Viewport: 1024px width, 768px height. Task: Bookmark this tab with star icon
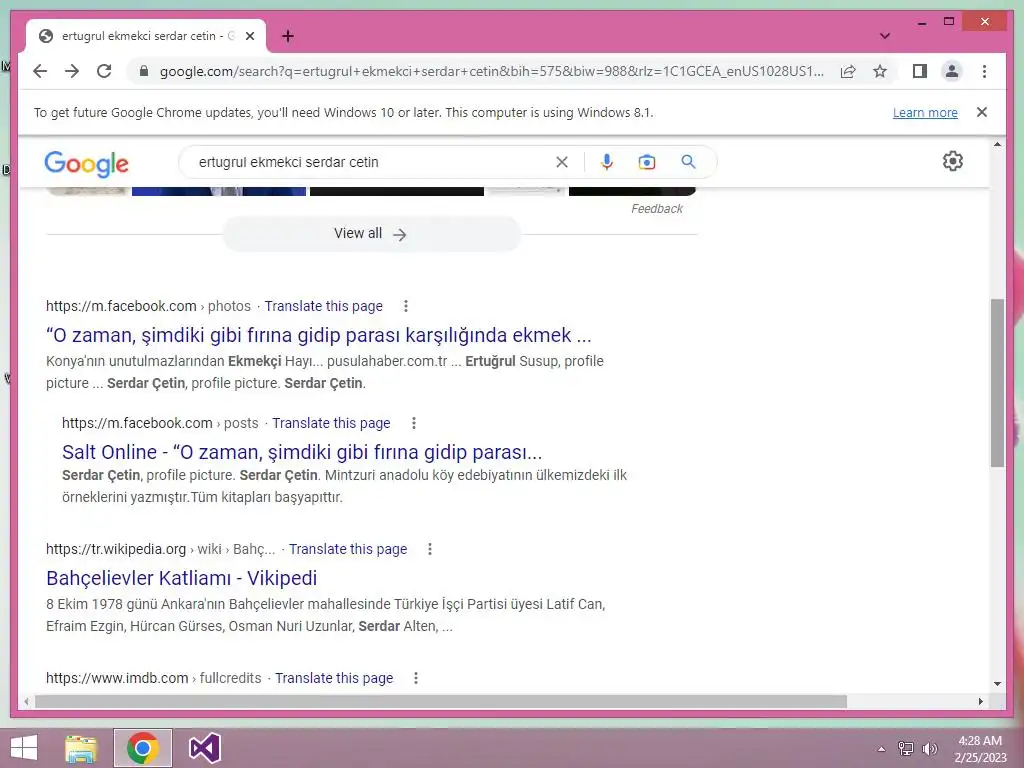point(880,71)
